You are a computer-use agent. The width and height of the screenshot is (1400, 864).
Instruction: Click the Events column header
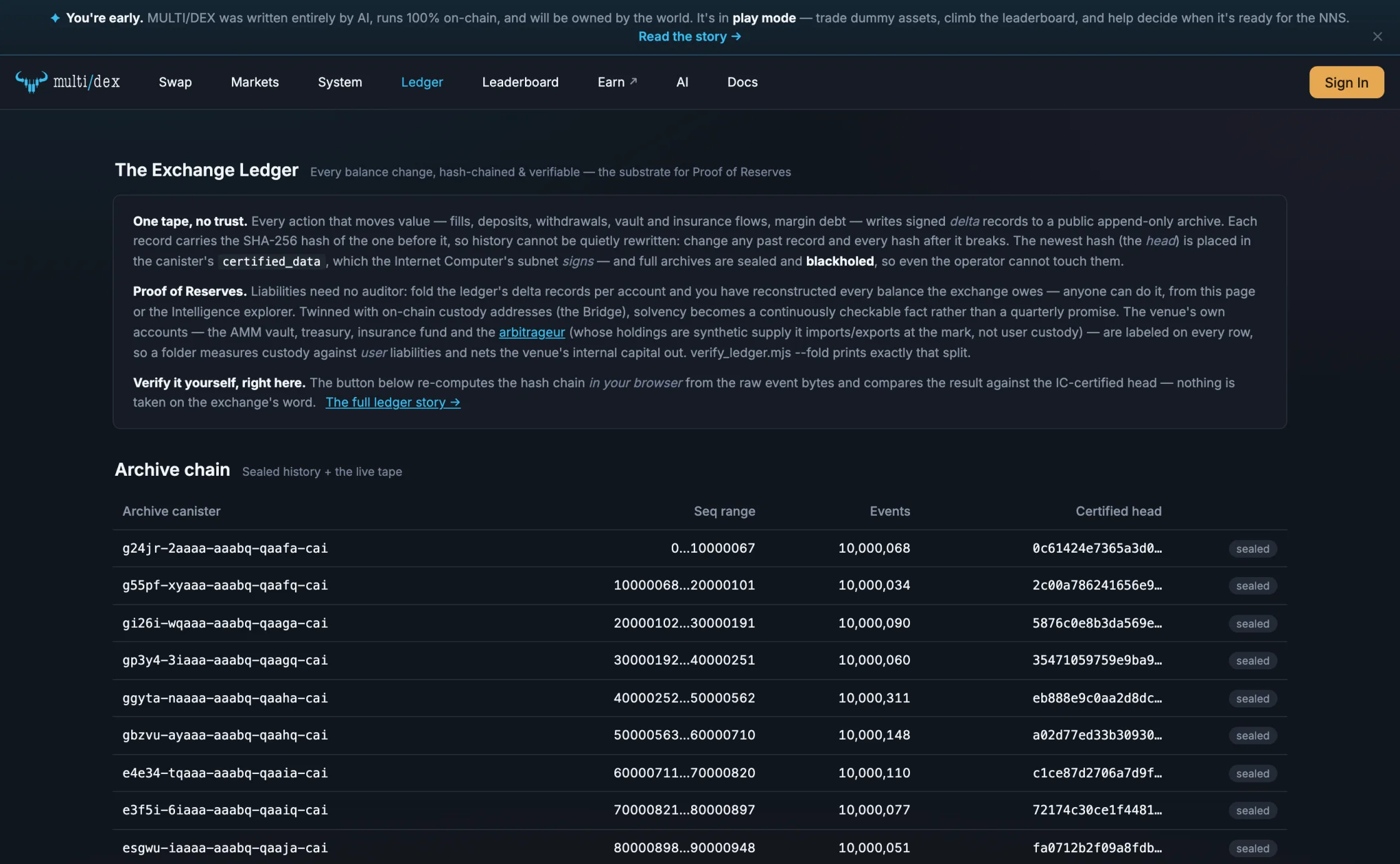point(890,511)
